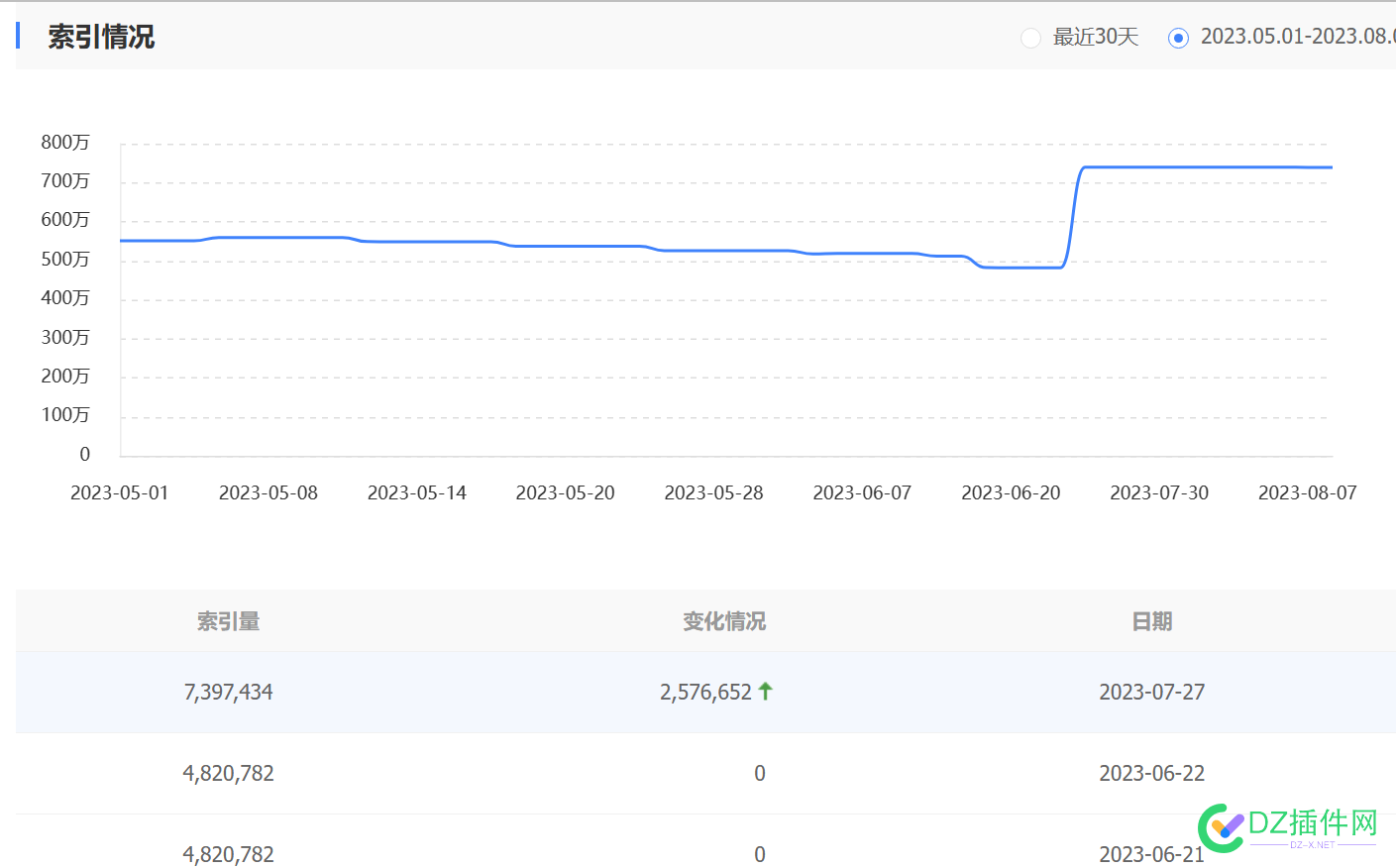Click the 2023-05-20 x-axis label
1396x868 pixels.
(x=566, y=492)
